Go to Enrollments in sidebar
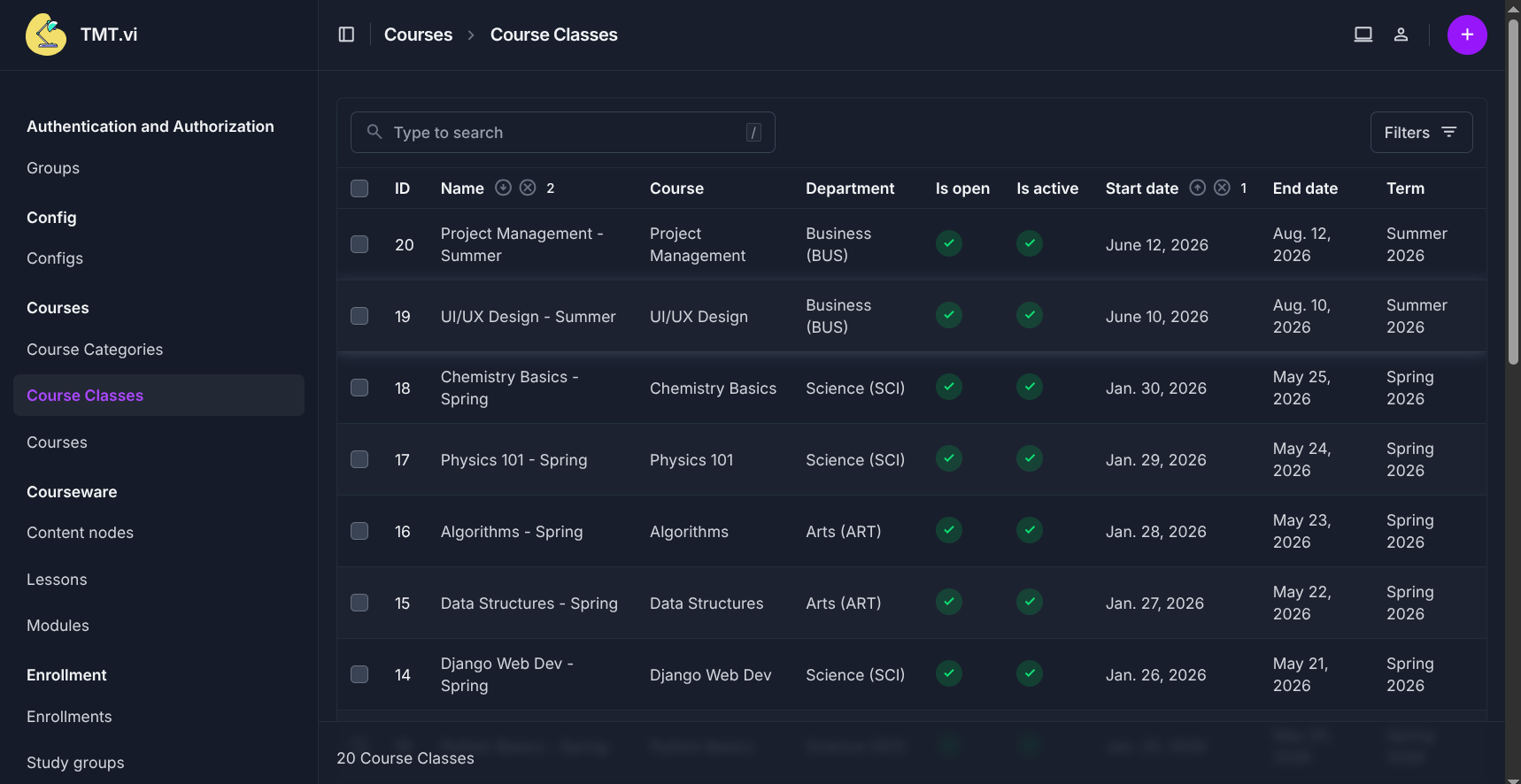Screen dimensions: 1521x784 click(x=69, y=717)
